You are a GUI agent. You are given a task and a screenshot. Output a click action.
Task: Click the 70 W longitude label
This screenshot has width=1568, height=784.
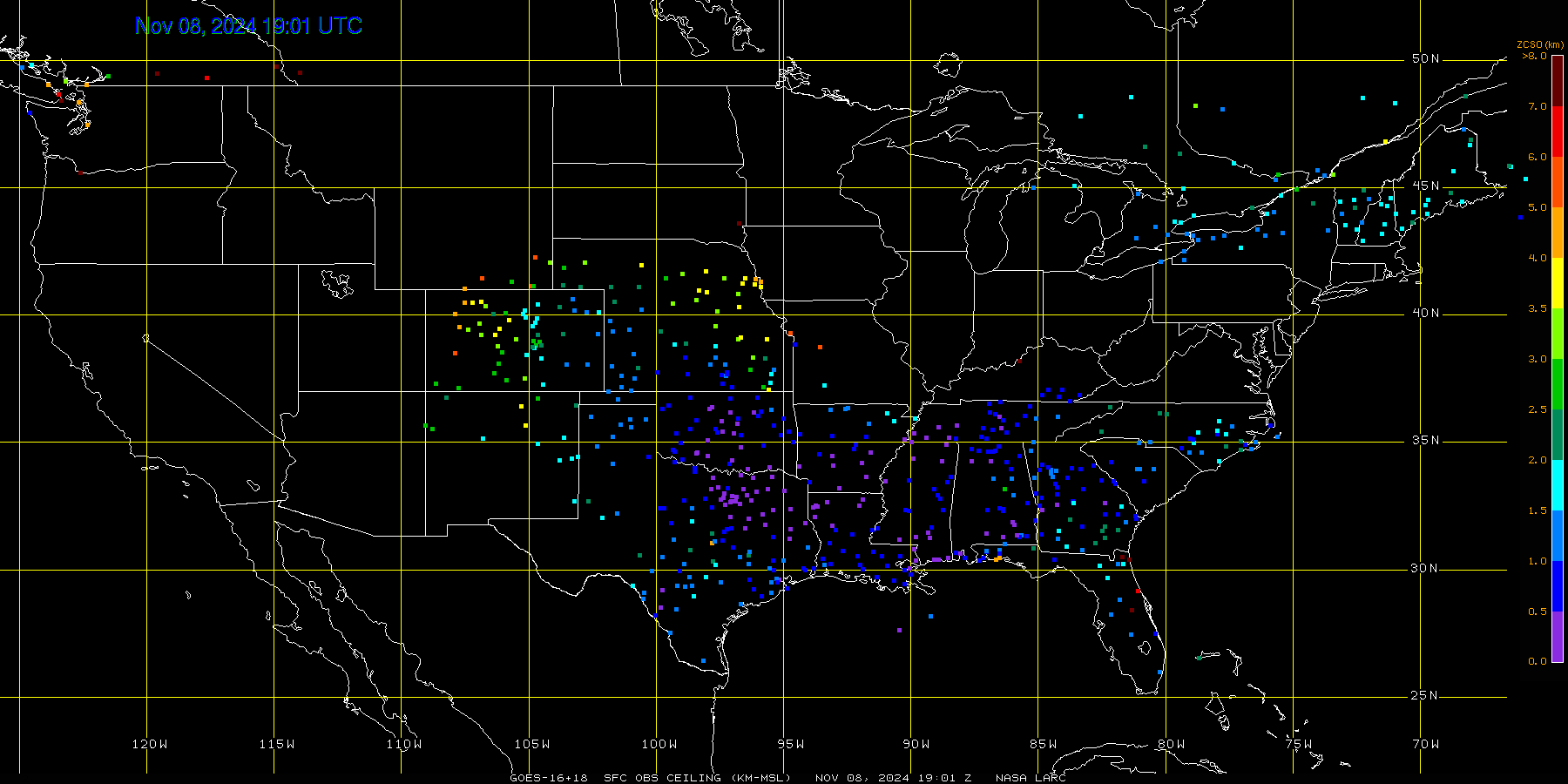point(1426,744)
